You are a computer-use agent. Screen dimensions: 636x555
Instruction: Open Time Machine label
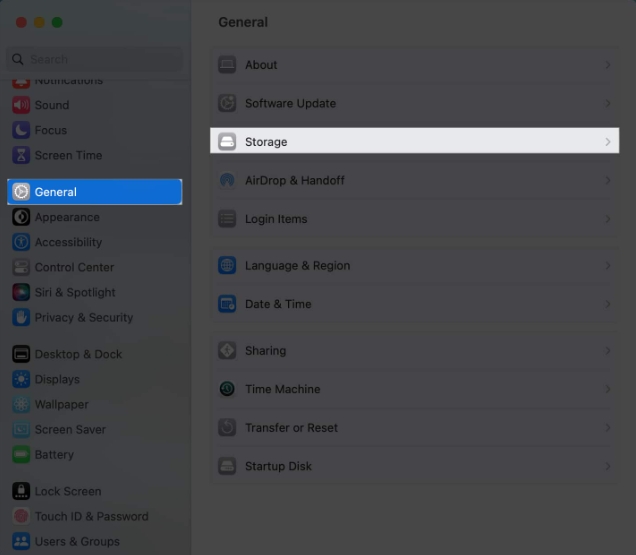(283, 389)
